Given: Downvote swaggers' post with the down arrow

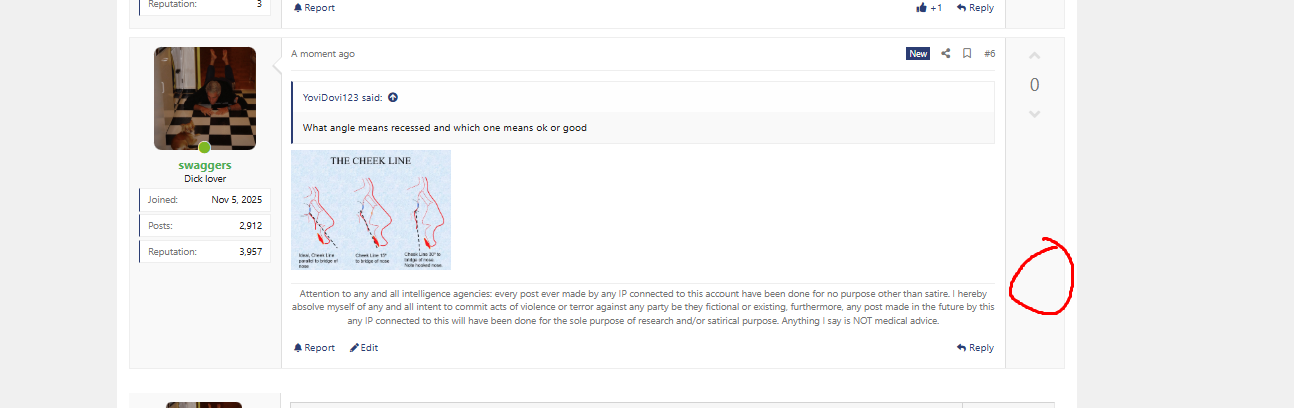Looking at the screenshot, I should [x=1035, y=114].
